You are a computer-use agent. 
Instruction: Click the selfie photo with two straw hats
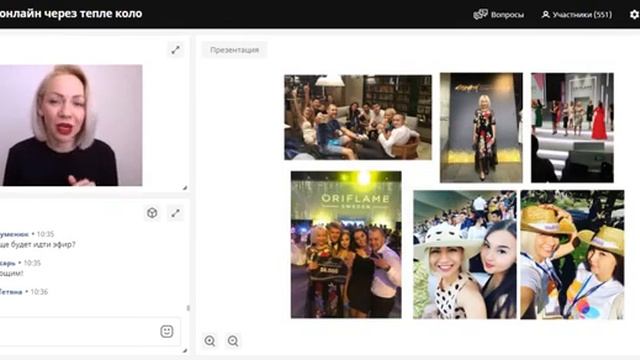coord(572,254)
